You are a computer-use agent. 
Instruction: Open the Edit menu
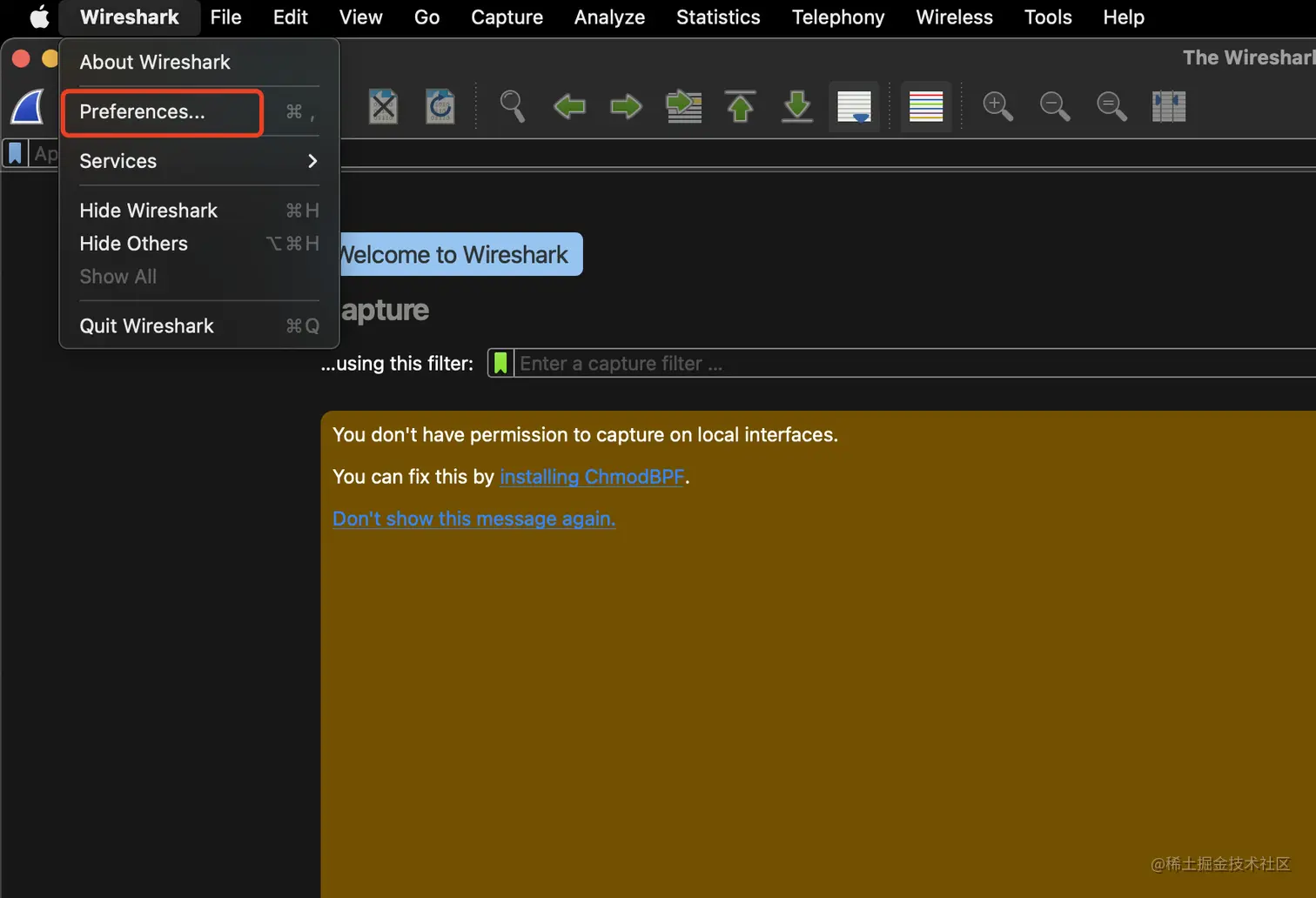[291, 17]
